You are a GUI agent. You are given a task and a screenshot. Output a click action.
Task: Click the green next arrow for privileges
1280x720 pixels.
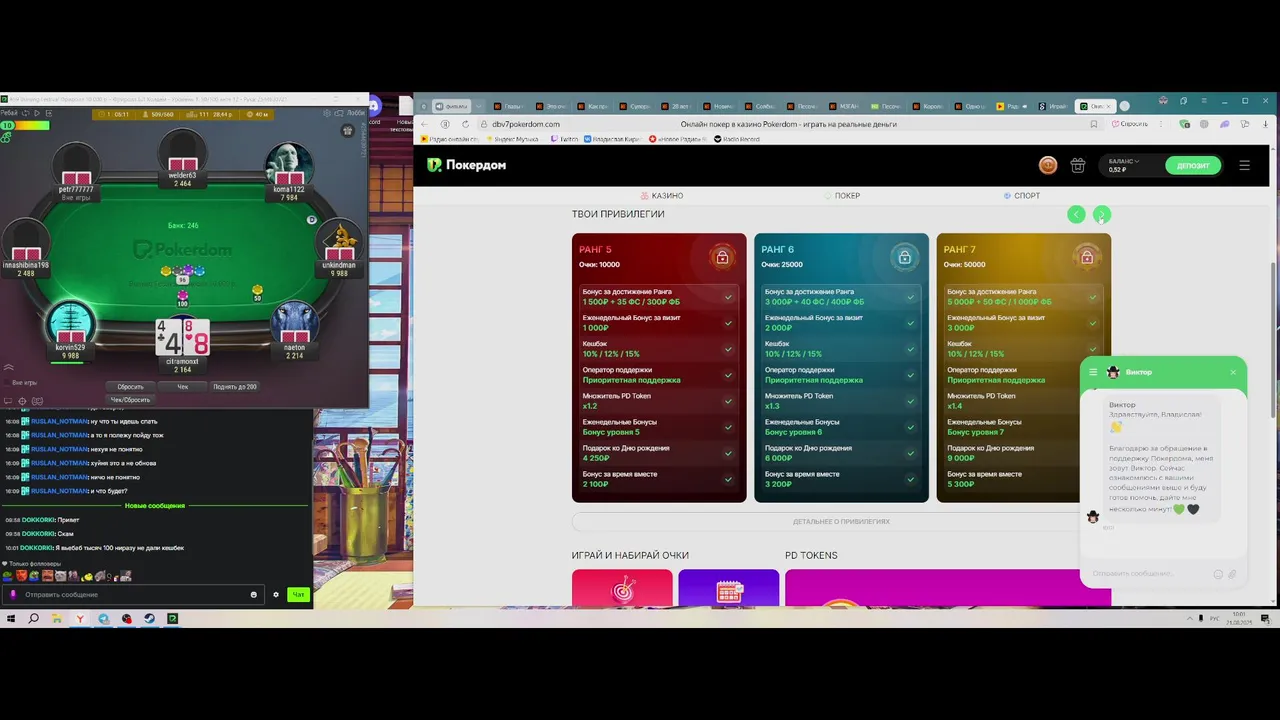point(1101,214)
